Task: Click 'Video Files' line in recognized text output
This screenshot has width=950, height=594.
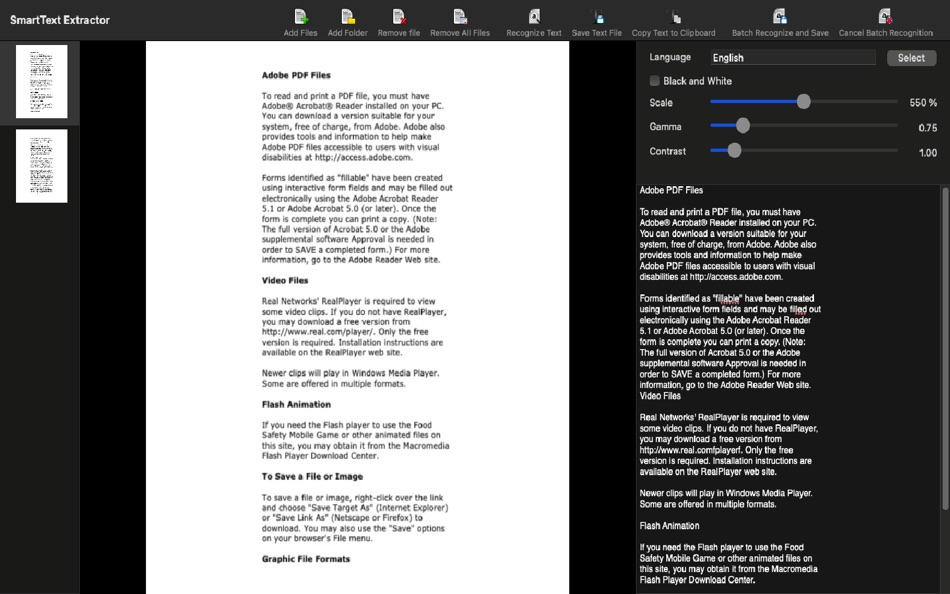Action: coord(660,396)
